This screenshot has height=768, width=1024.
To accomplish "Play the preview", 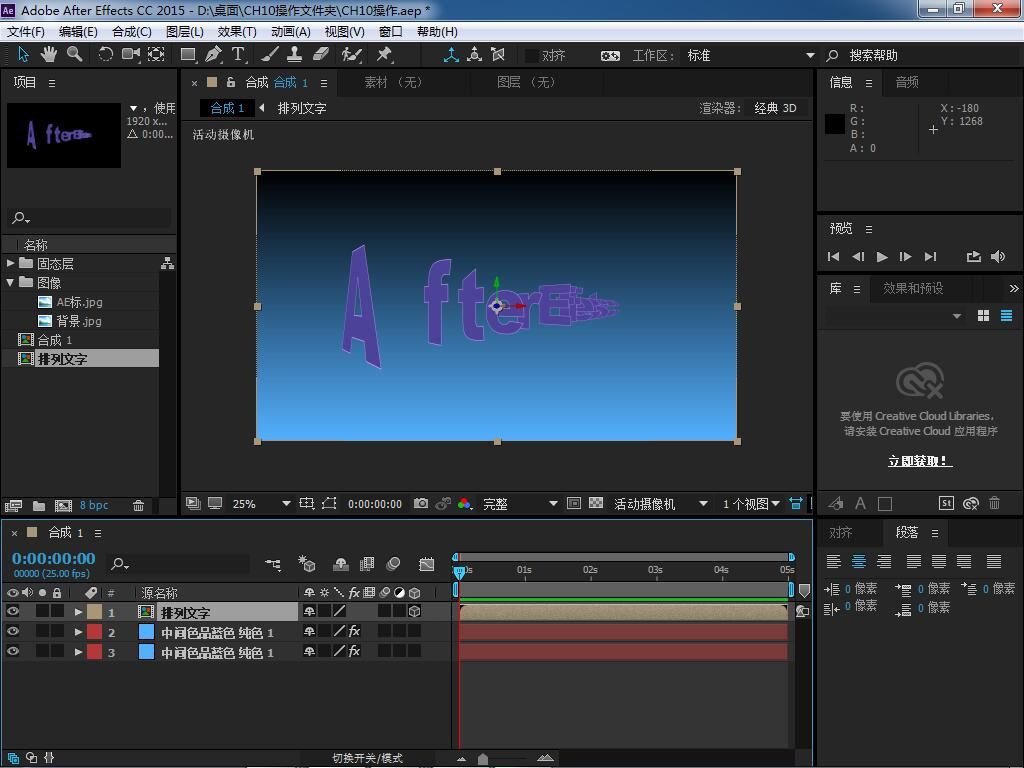I will 882,257.
